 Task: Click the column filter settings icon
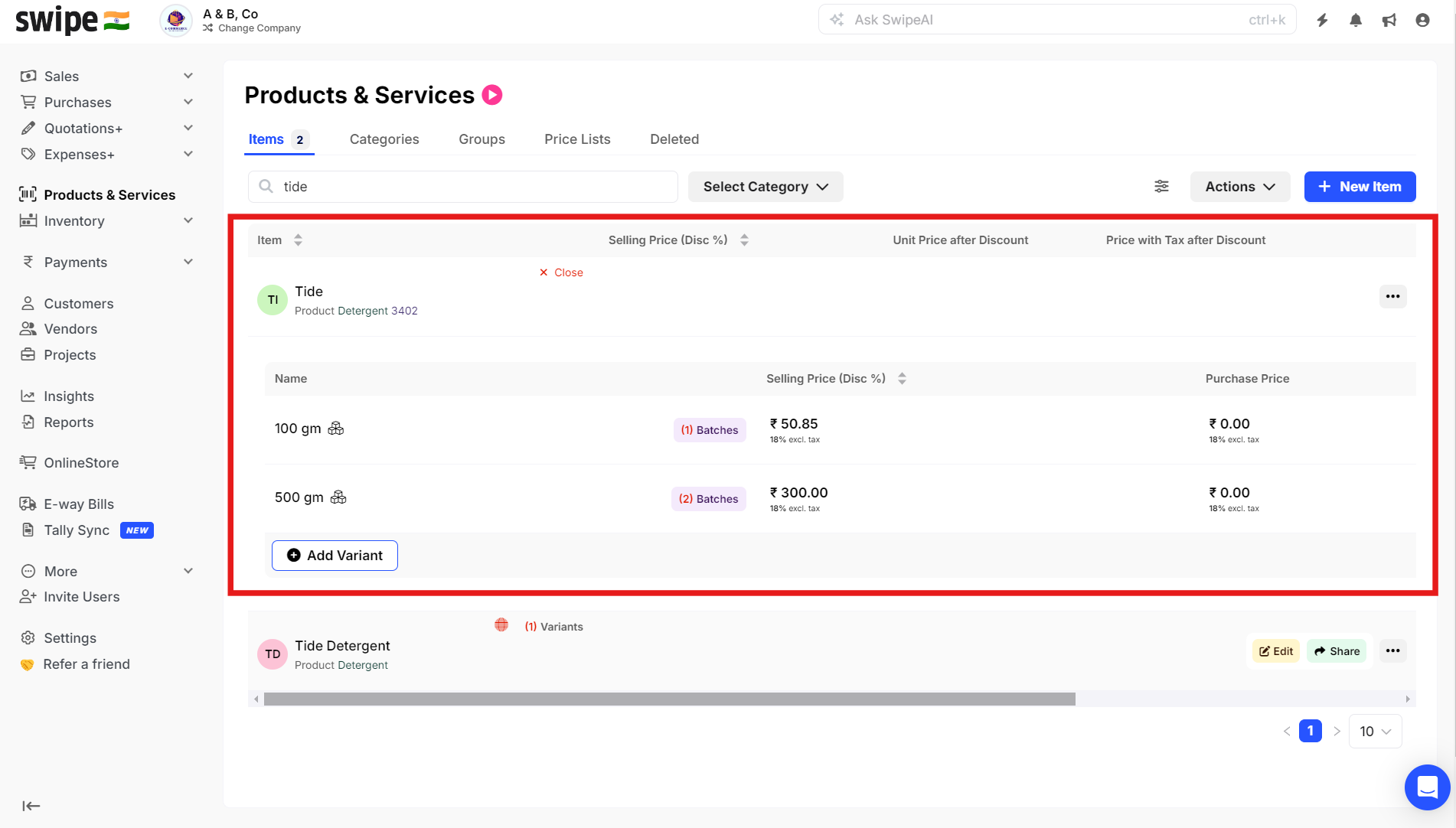click(1161, 187)
